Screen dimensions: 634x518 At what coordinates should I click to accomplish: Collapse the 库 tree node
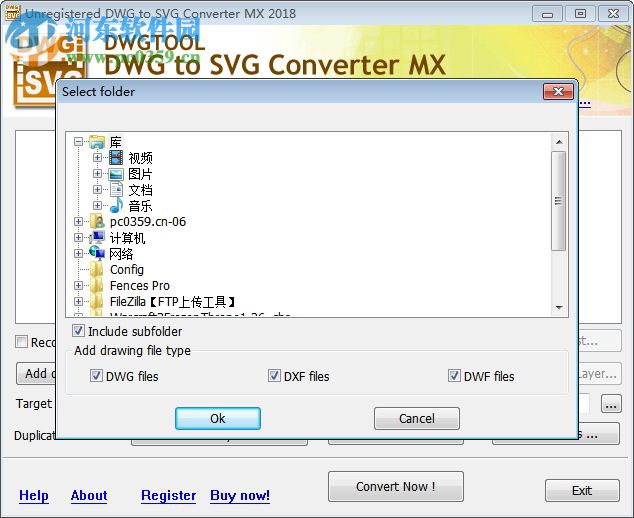(x=78, y=142)
